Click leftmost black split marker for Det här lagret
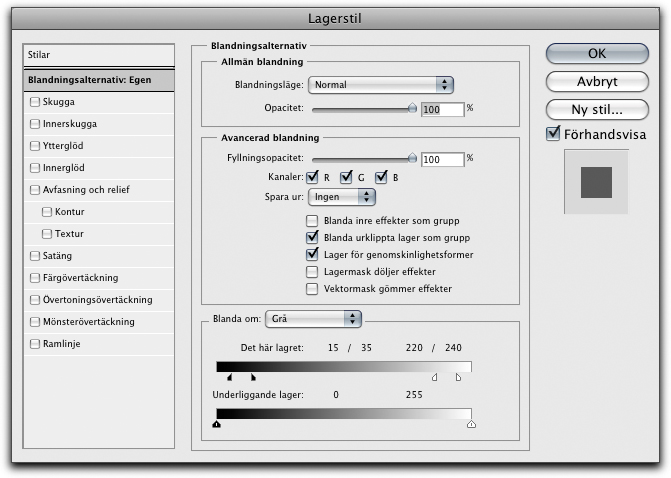671x478 pixels. click(229, 378)
